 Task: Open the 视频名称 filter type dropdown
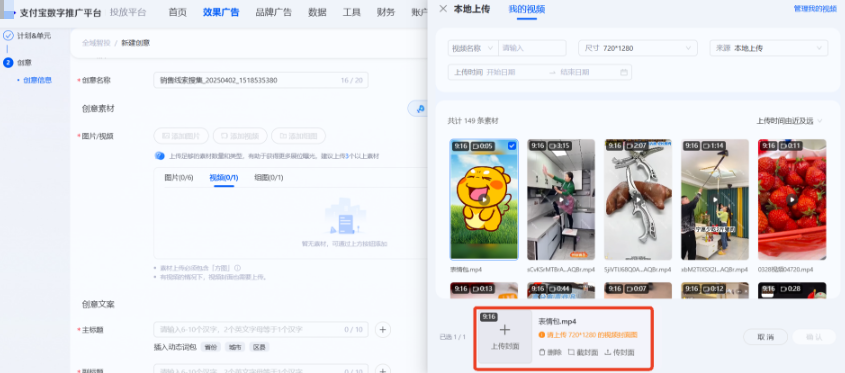point(473,48)
